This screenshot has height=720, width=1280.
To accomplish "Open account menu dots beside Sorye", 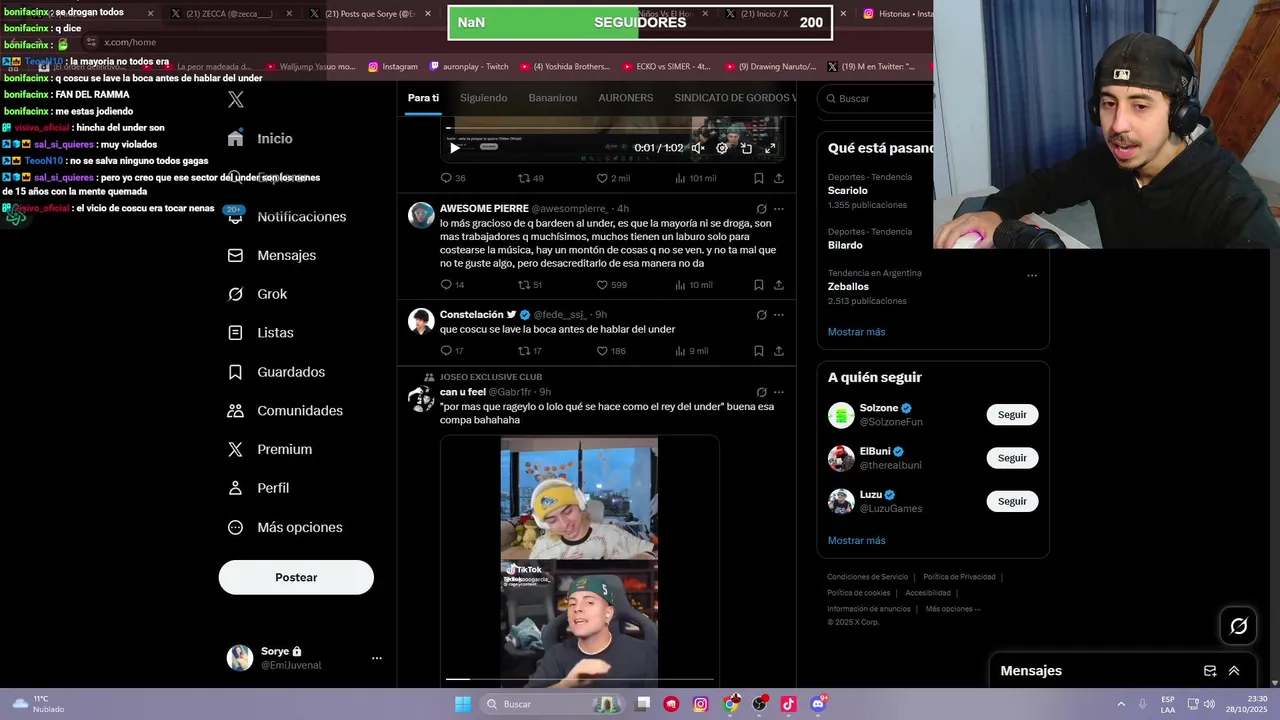I will pos(377,658).
